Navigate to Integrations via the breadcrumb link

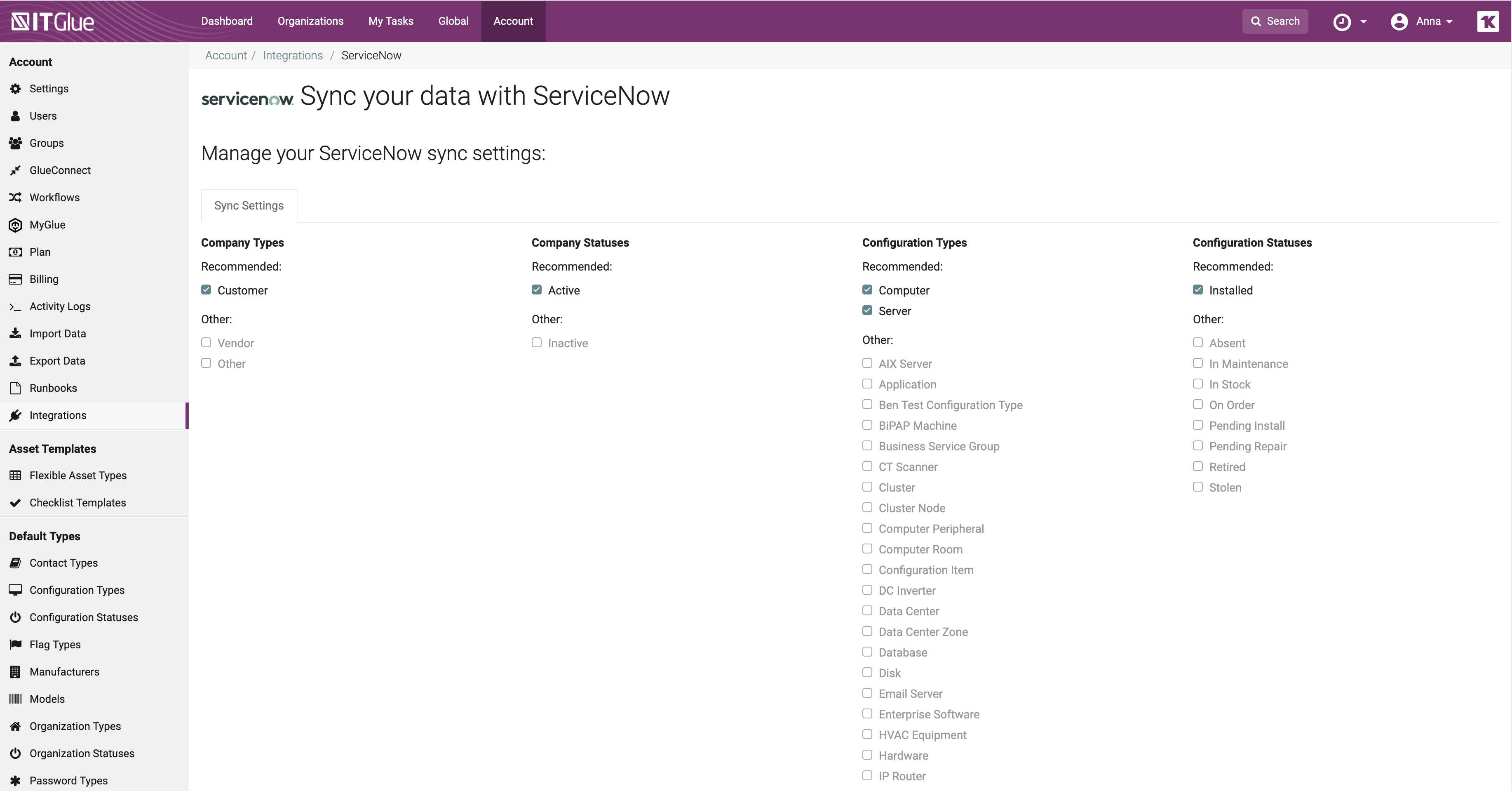point(292,54)
